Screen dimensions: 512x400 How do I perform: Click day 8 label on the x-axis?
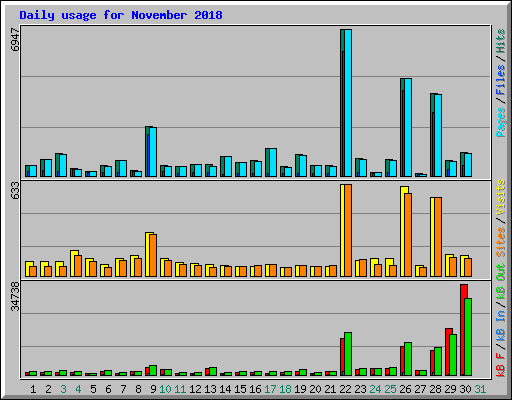click(x=138, y=389)
